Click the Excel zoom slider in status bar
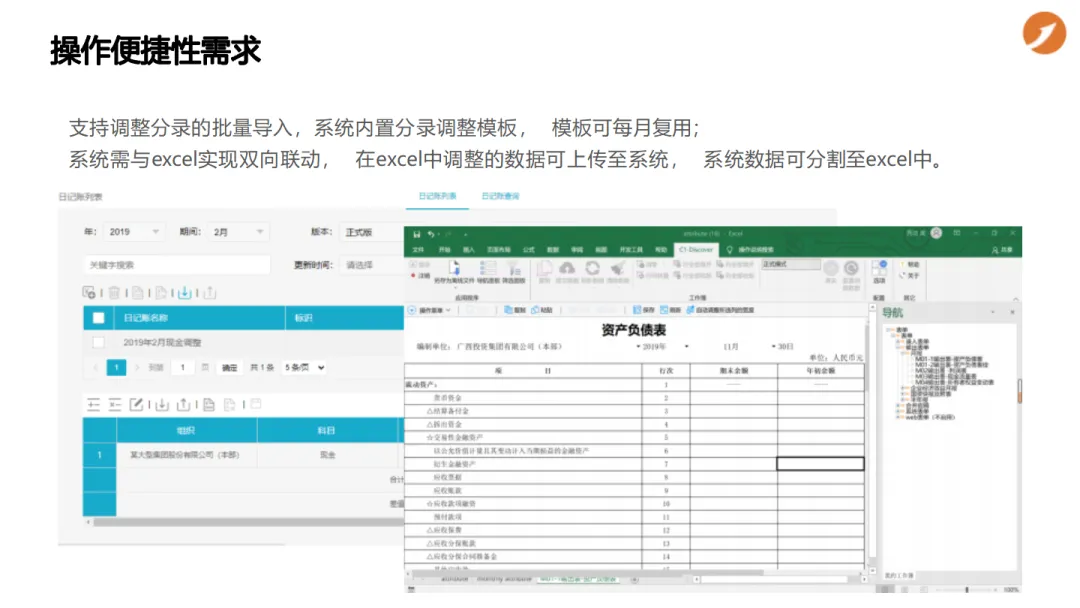 point(966,590)
